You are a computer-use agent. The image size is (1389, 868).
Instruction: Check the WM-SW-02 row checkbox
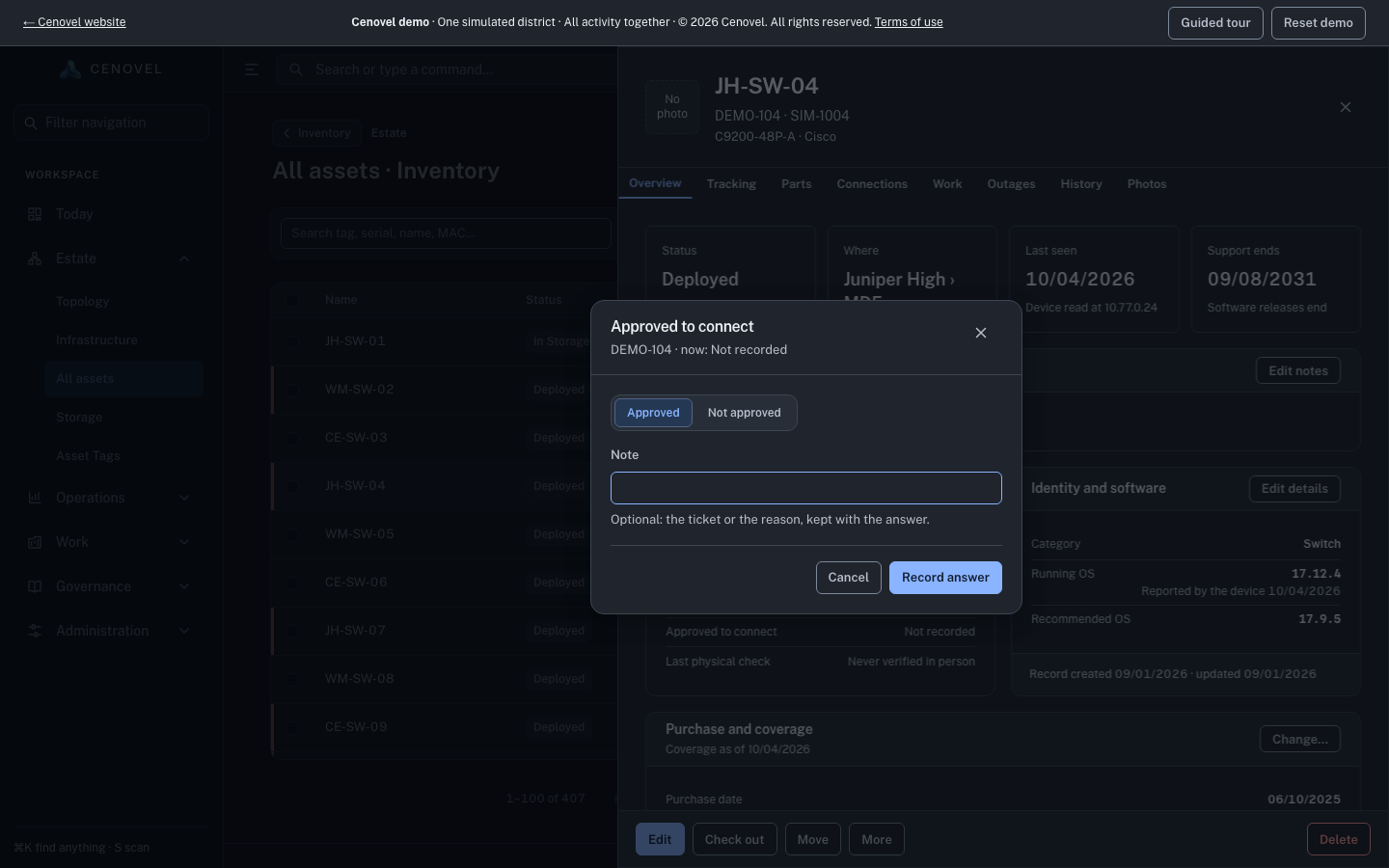click(292, 390)
